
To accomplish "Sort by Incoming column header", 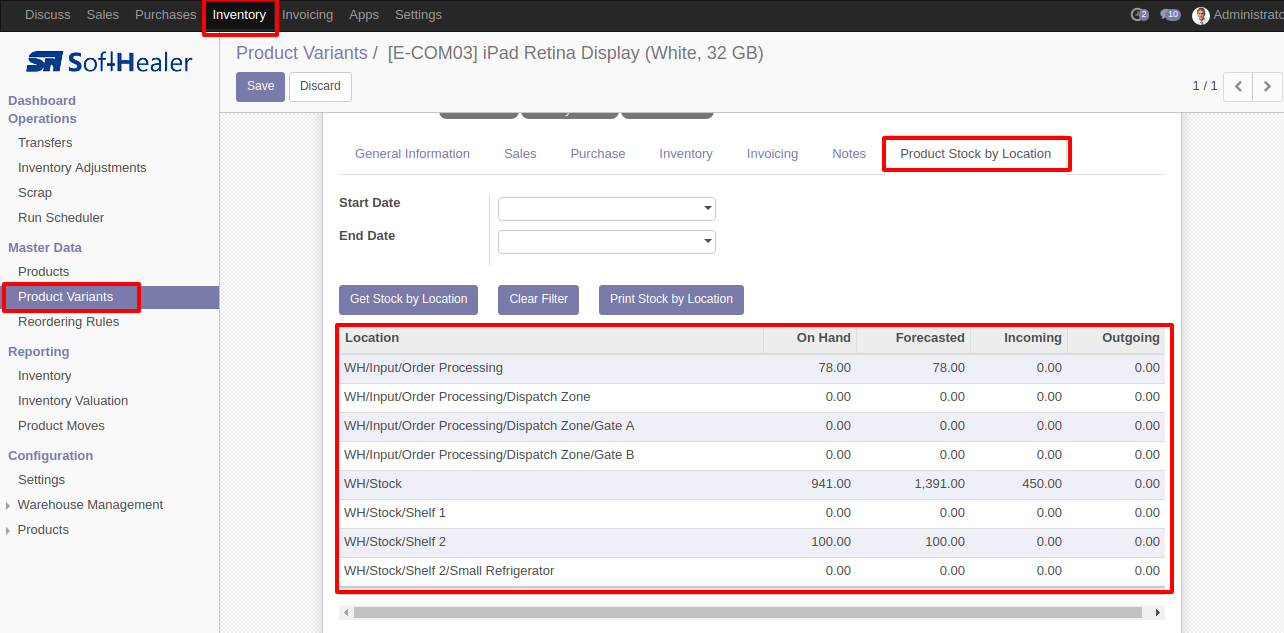I will point(1019,339).
